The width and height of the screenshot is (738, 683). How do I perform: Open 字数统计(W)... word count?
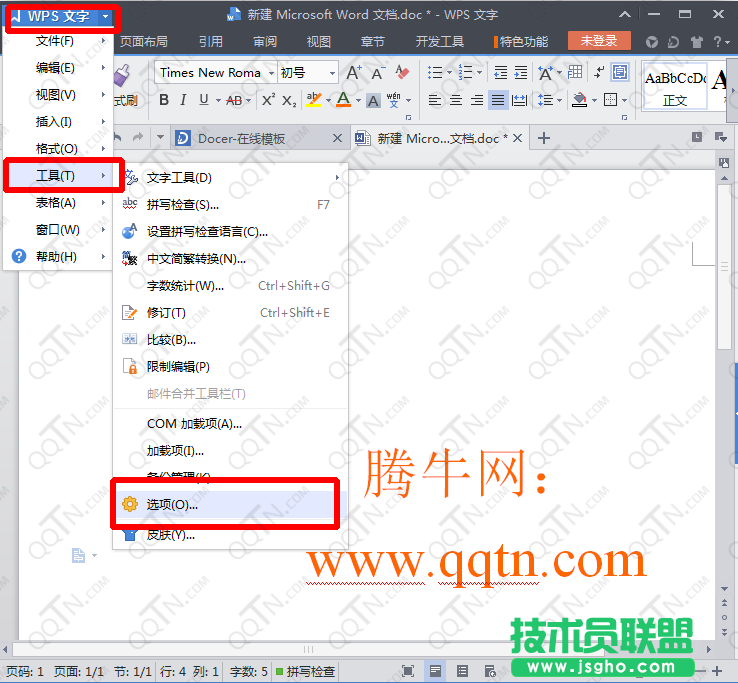coord(230,286)
